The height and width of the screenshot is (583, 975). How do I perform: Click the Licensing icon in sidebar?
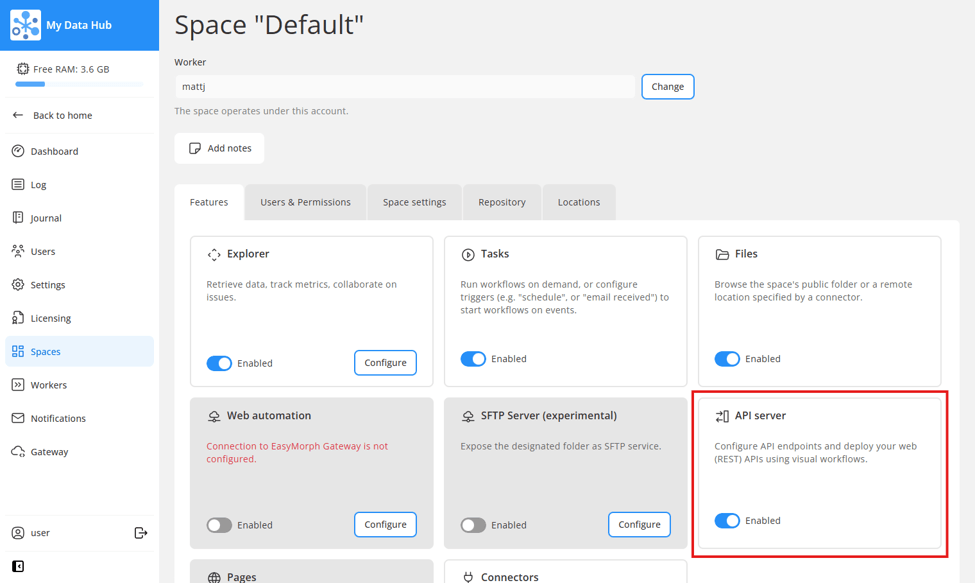pyautogui.click(x=18, y=318)
